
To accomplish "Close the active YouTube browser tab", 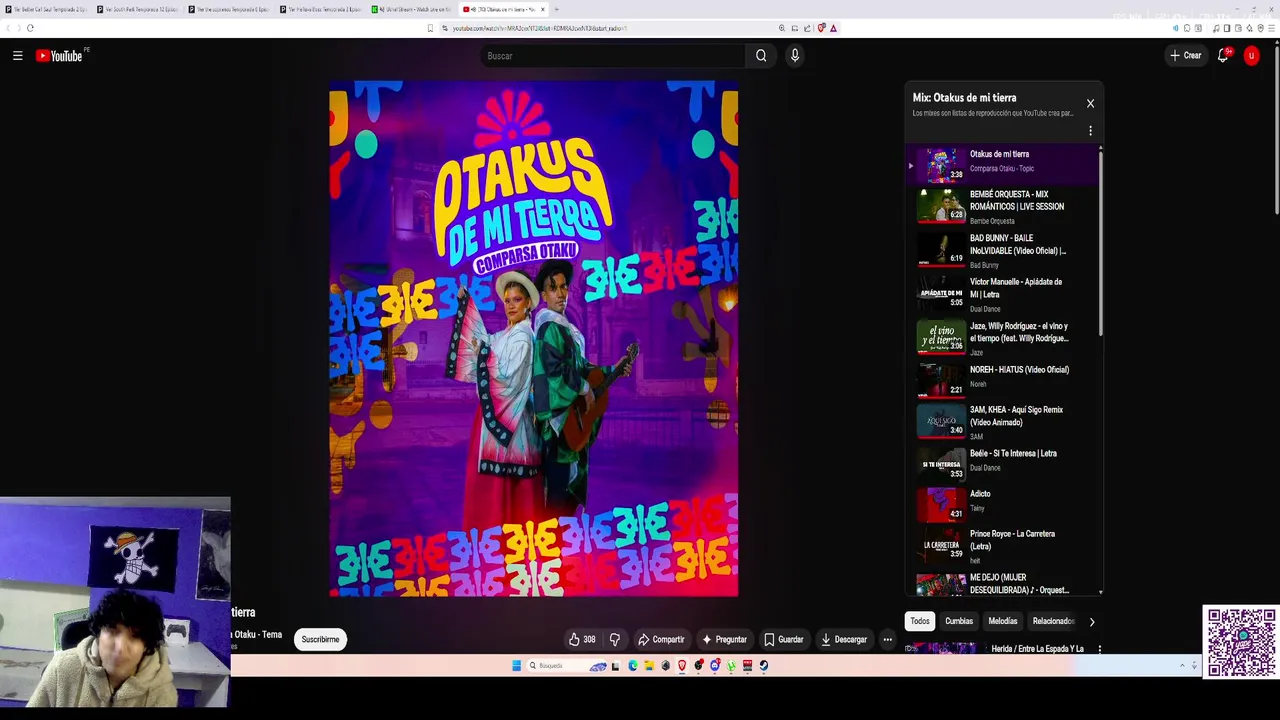I will tap(543, 9).
